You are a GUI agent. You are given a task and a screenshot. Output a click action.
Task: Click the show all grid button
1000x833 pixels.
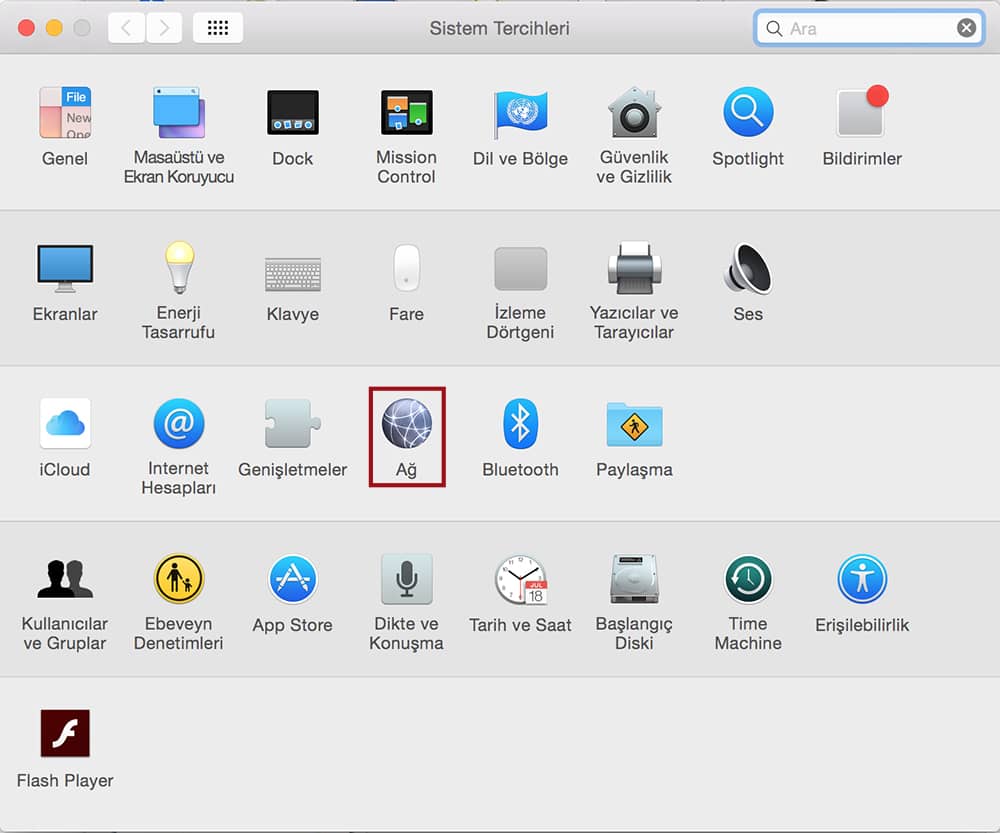tap(218, 28)
